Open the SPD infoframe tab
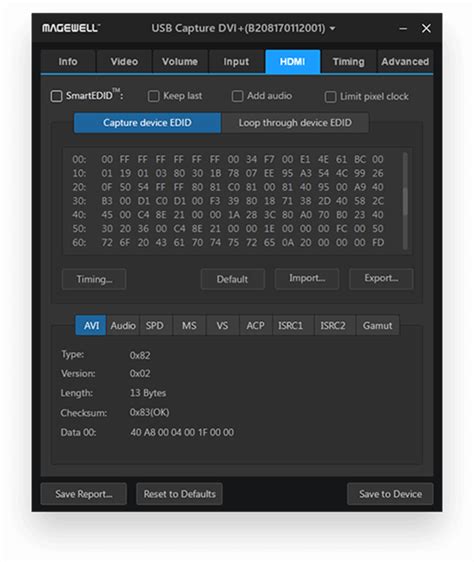This screenshot has height=562, width=474. click(155, 325)
